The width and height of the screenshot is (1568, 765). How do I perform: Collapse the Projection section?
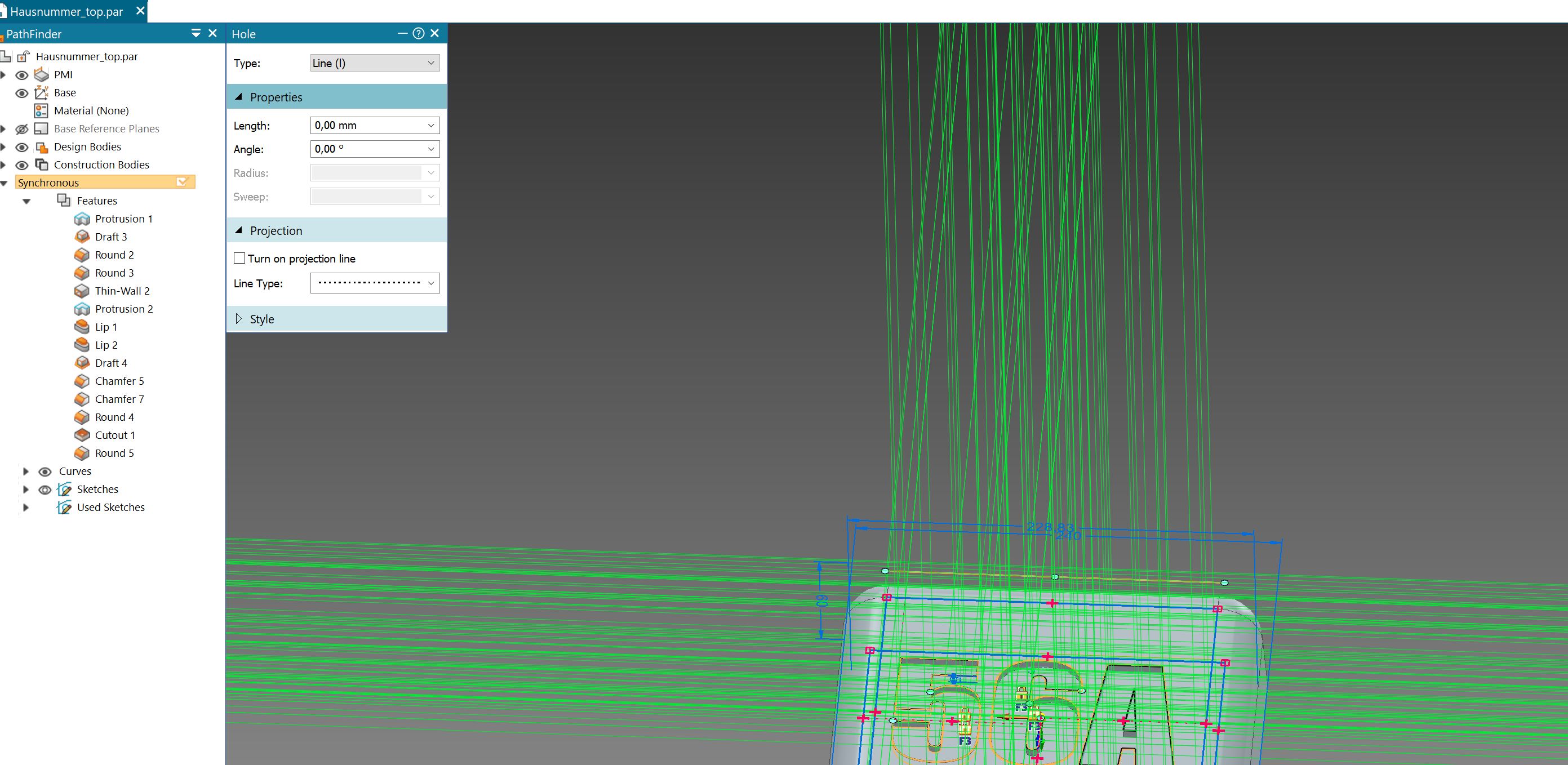click(239, 230)
